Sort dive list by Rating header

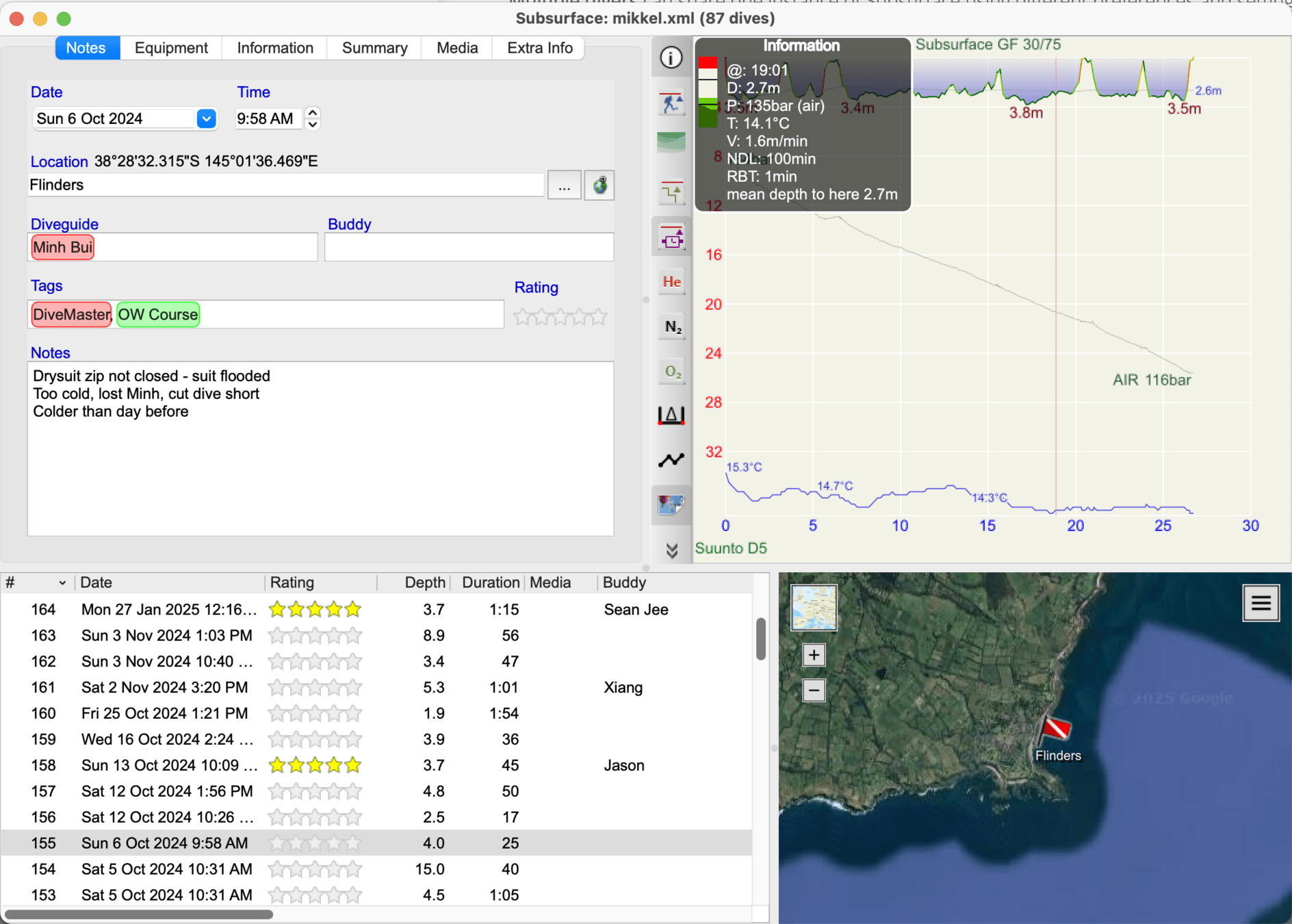(320, 582)
